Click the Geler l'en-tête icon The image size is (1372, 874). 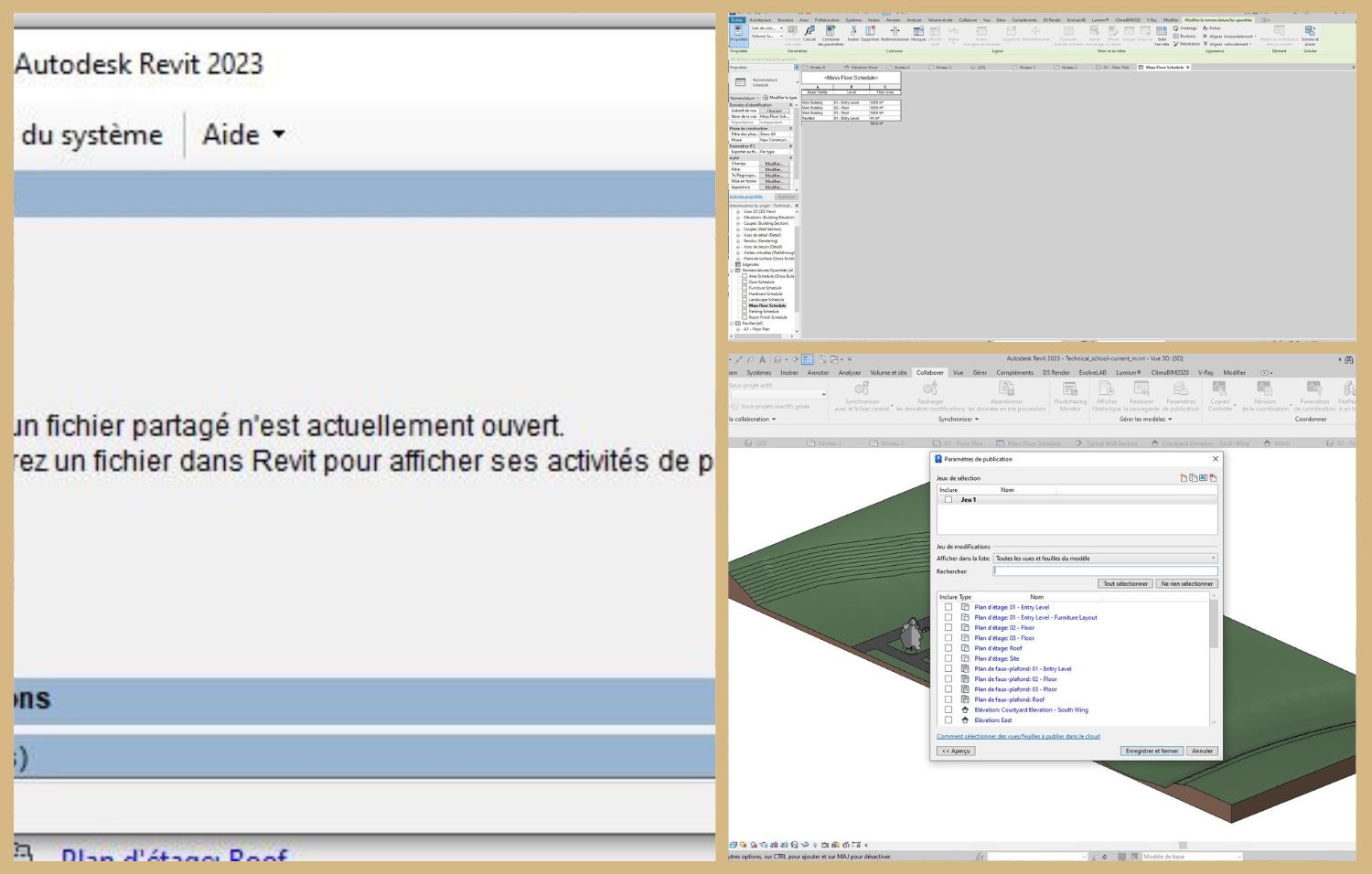[x=1162, y=35]
